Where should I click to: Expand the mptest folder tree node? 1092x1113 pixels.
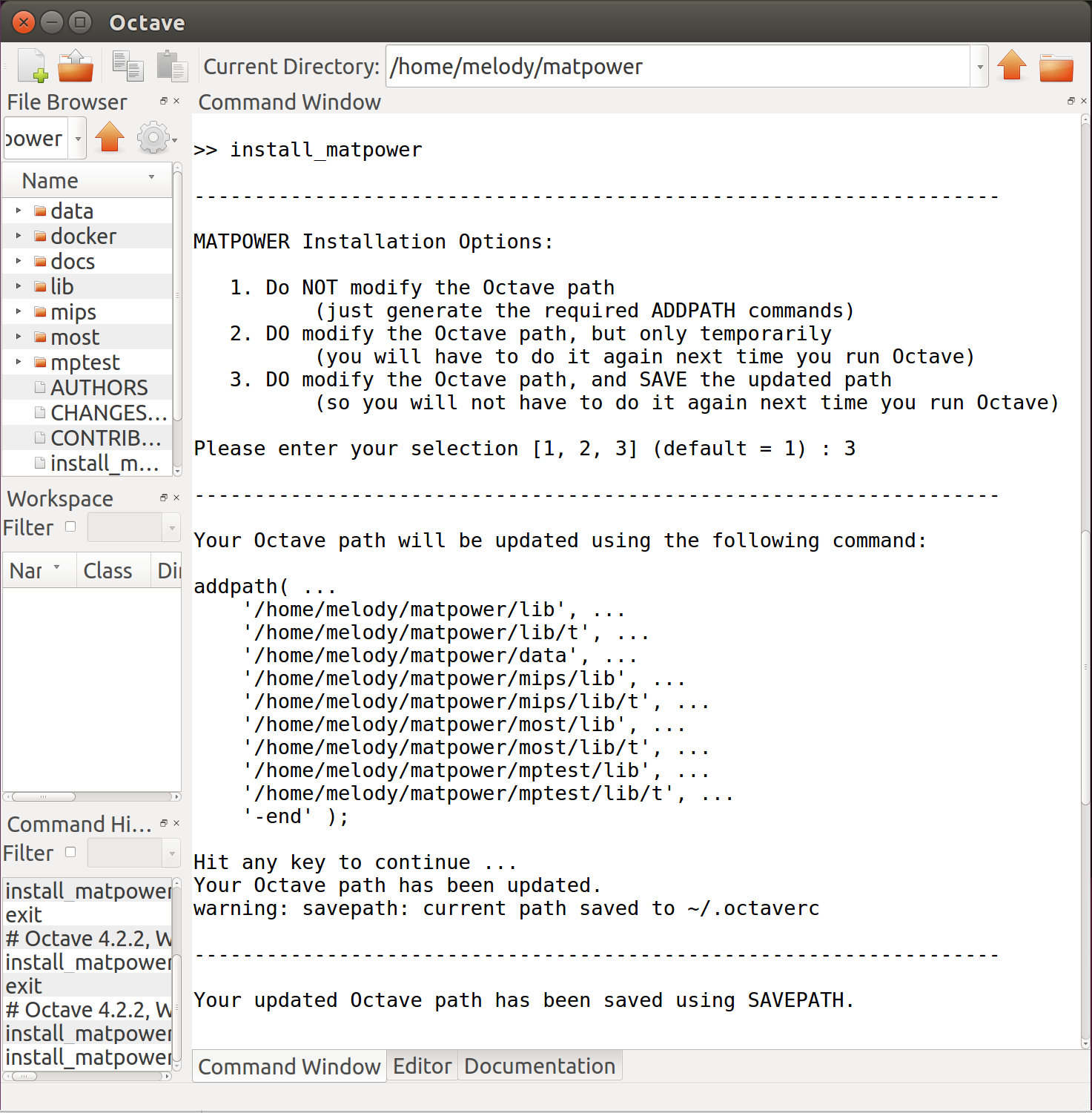(x=19, y=362)
